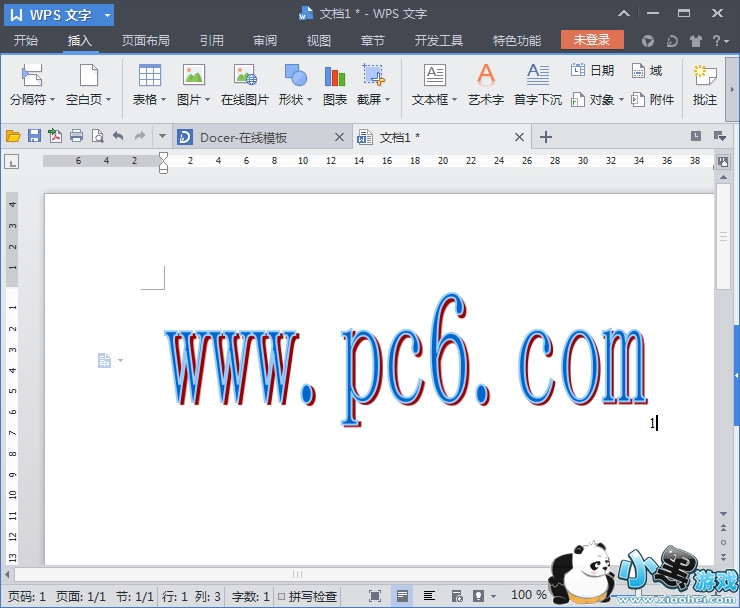Expand the 空白页 dropdown arrow
740x608 pixels.
point(109,100)
